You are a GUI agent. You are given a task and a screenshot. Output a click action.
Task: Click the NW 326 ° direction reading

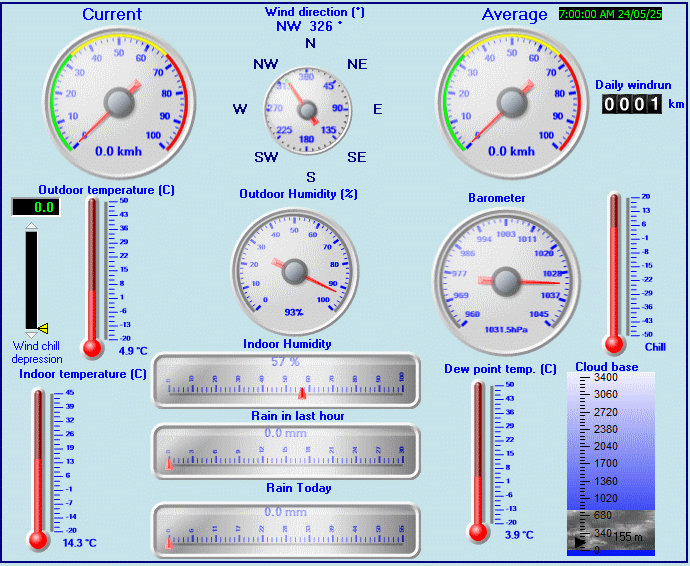click(x=309, y=26)
